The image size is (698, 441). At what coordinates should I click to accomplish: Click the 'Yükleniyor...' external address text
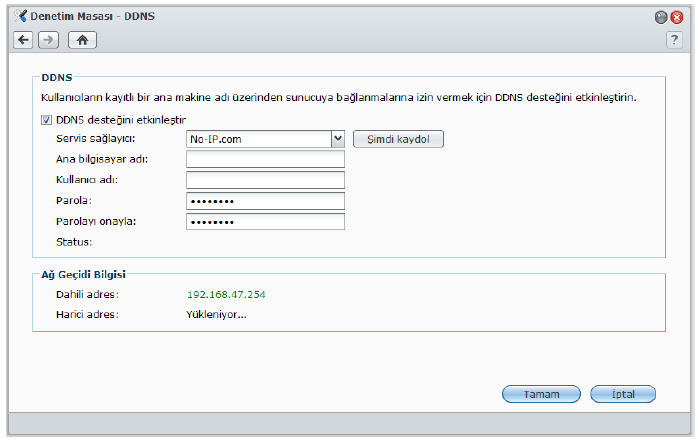tap(216, 315)
